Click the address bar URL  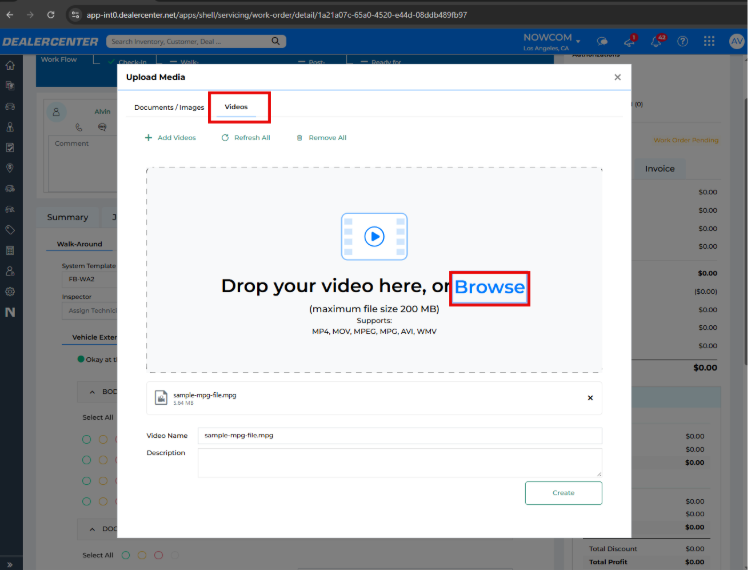277,15
